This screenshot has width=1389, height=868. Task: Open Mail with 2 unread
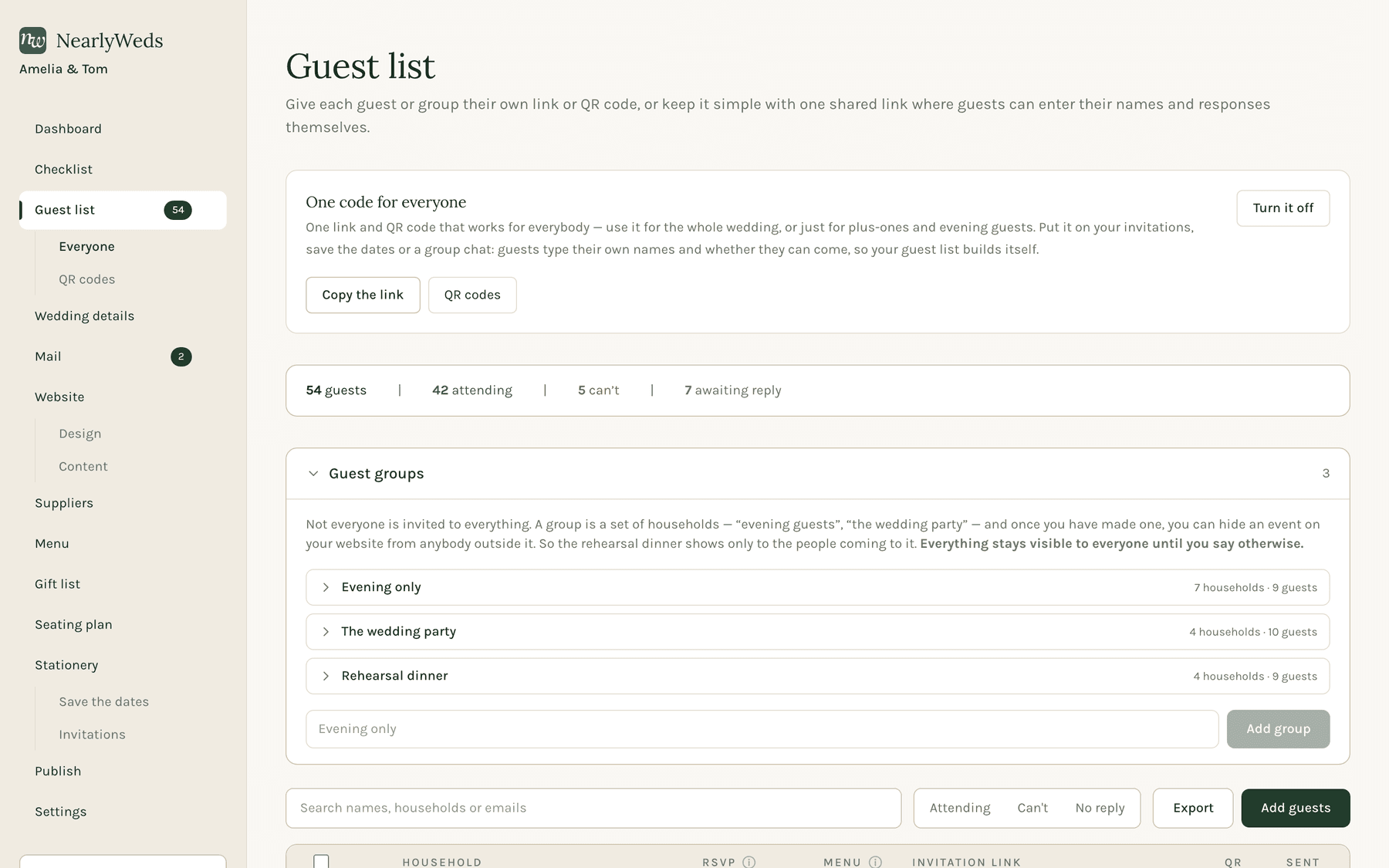point(123,356)
